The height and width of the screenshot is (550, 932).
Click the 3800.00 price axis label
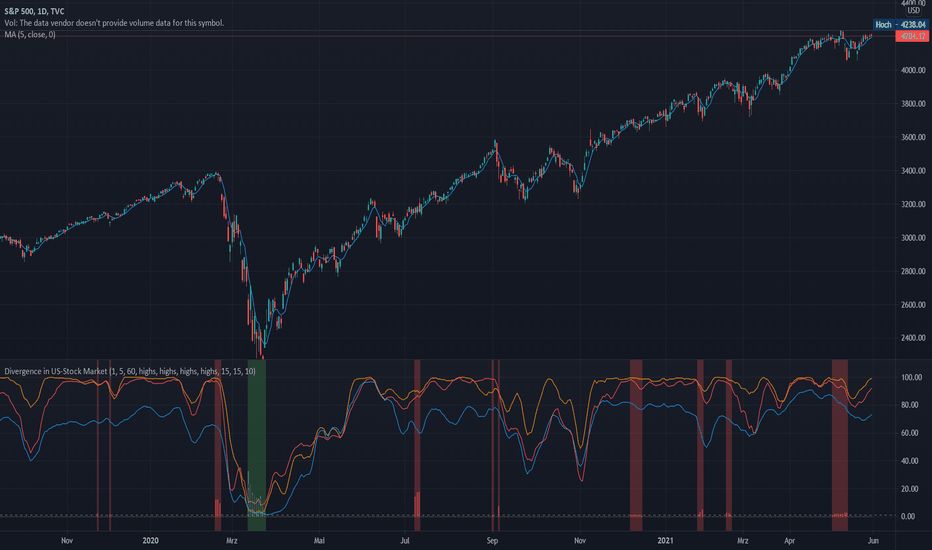tap(913, 103)
